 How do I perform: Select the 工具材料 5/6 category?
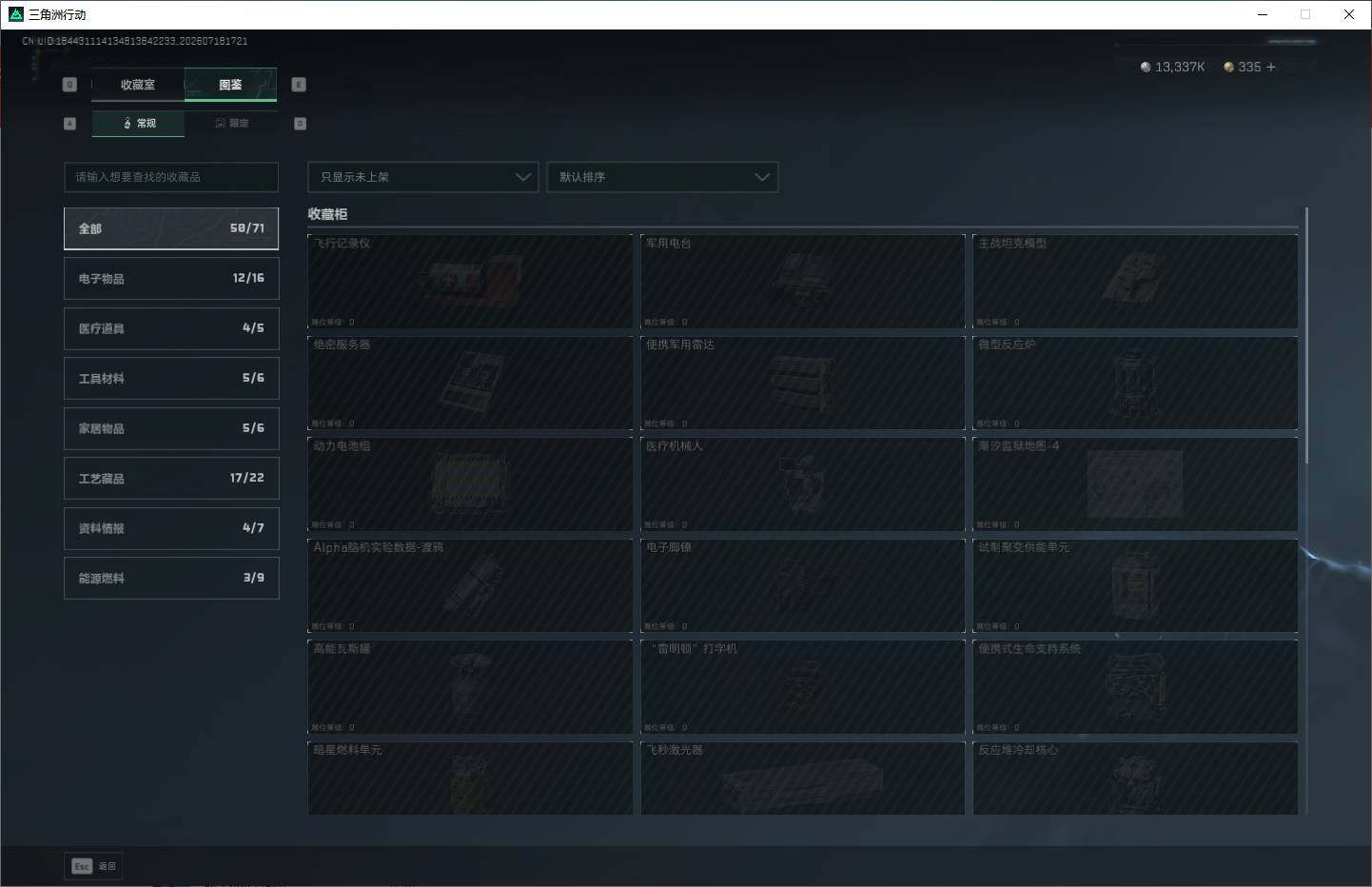coord(171,378)
